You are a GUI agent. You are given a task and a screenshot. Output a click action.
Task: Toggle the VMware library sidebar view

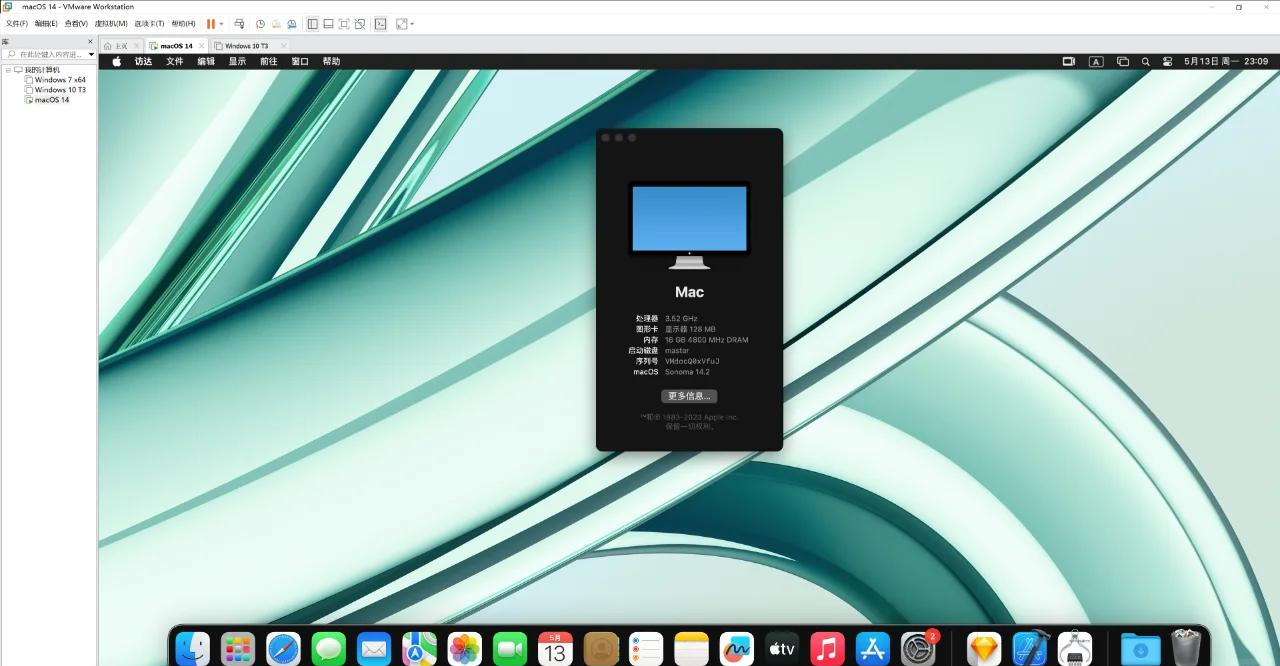312,23
